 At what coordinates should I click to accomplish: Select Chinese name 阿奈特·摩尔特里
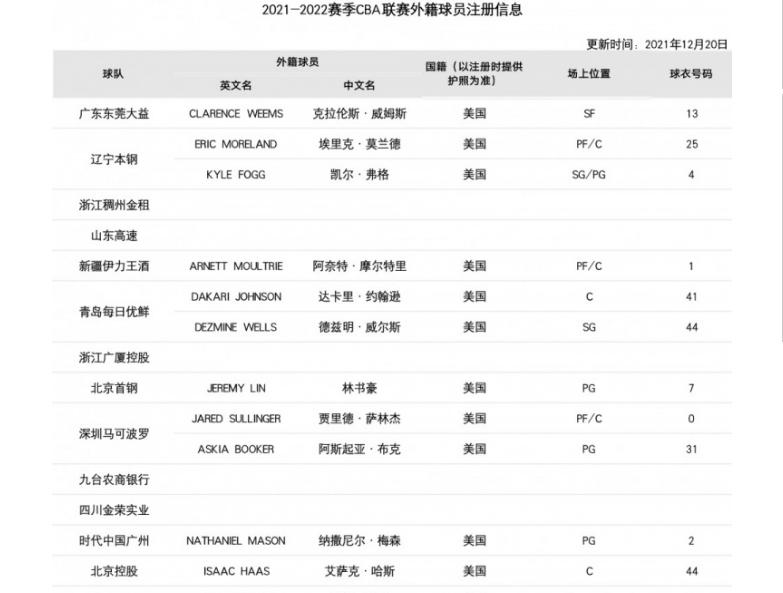coord(360,266)
